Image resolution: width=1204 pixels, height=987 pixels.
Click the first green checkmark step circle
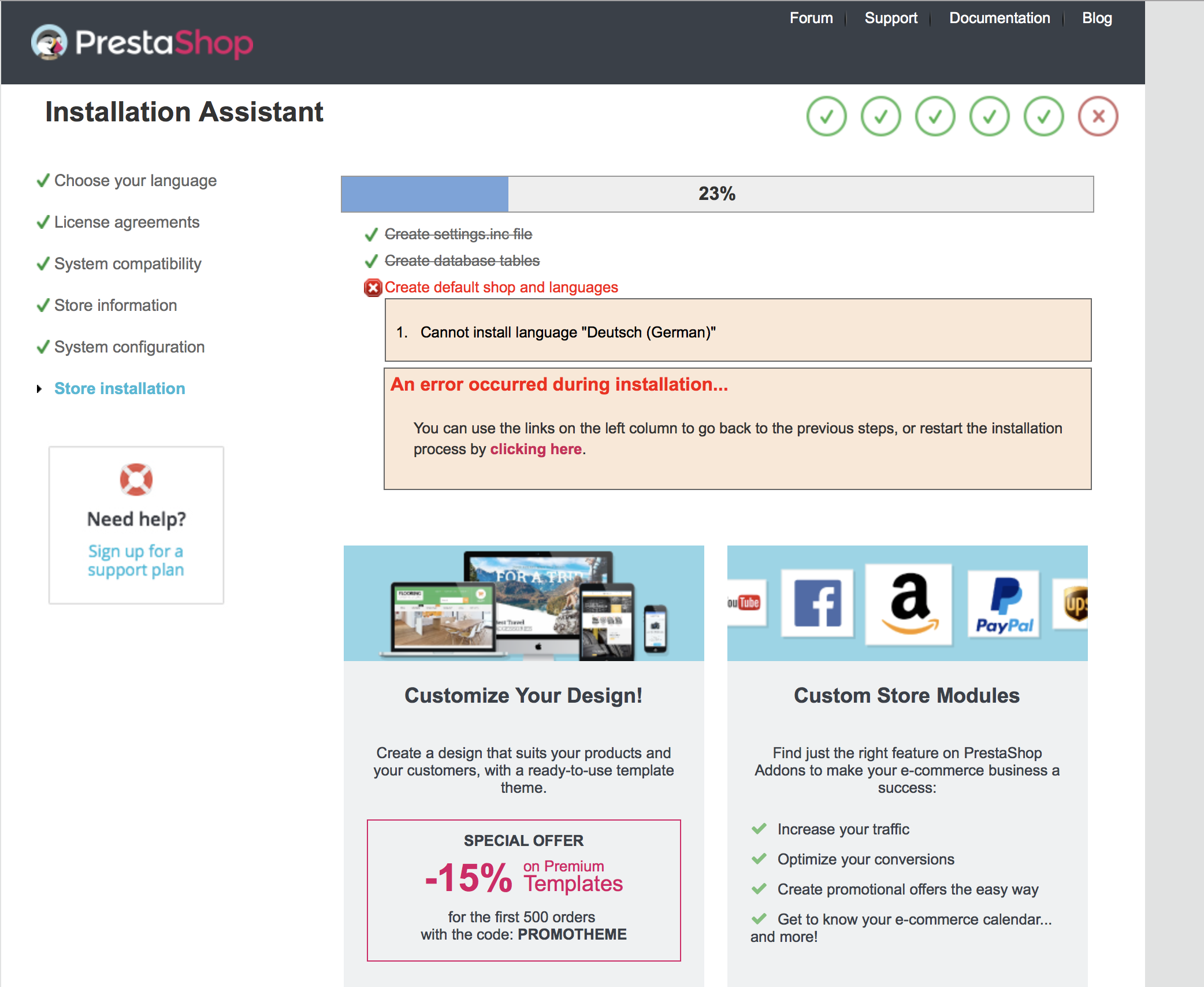pyautogui.click(x=826, y=116)
